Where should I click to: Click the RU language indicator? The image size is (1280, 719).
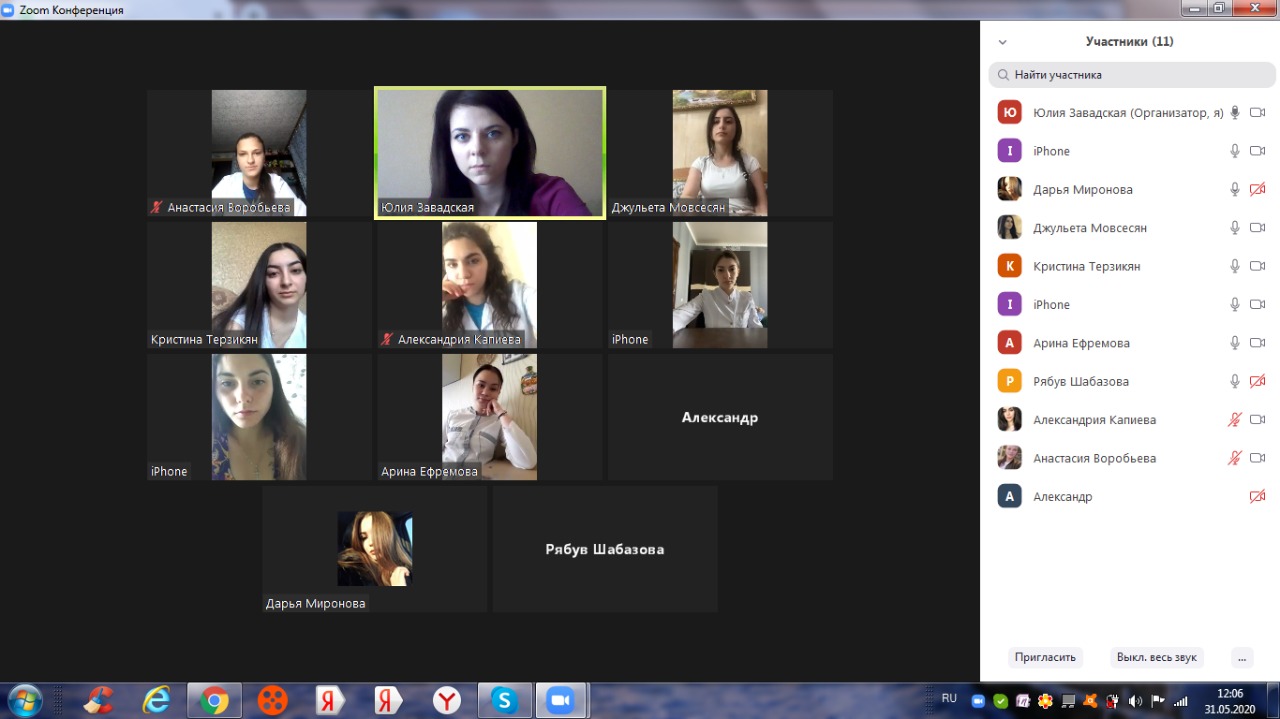click(x=949, y=698)
